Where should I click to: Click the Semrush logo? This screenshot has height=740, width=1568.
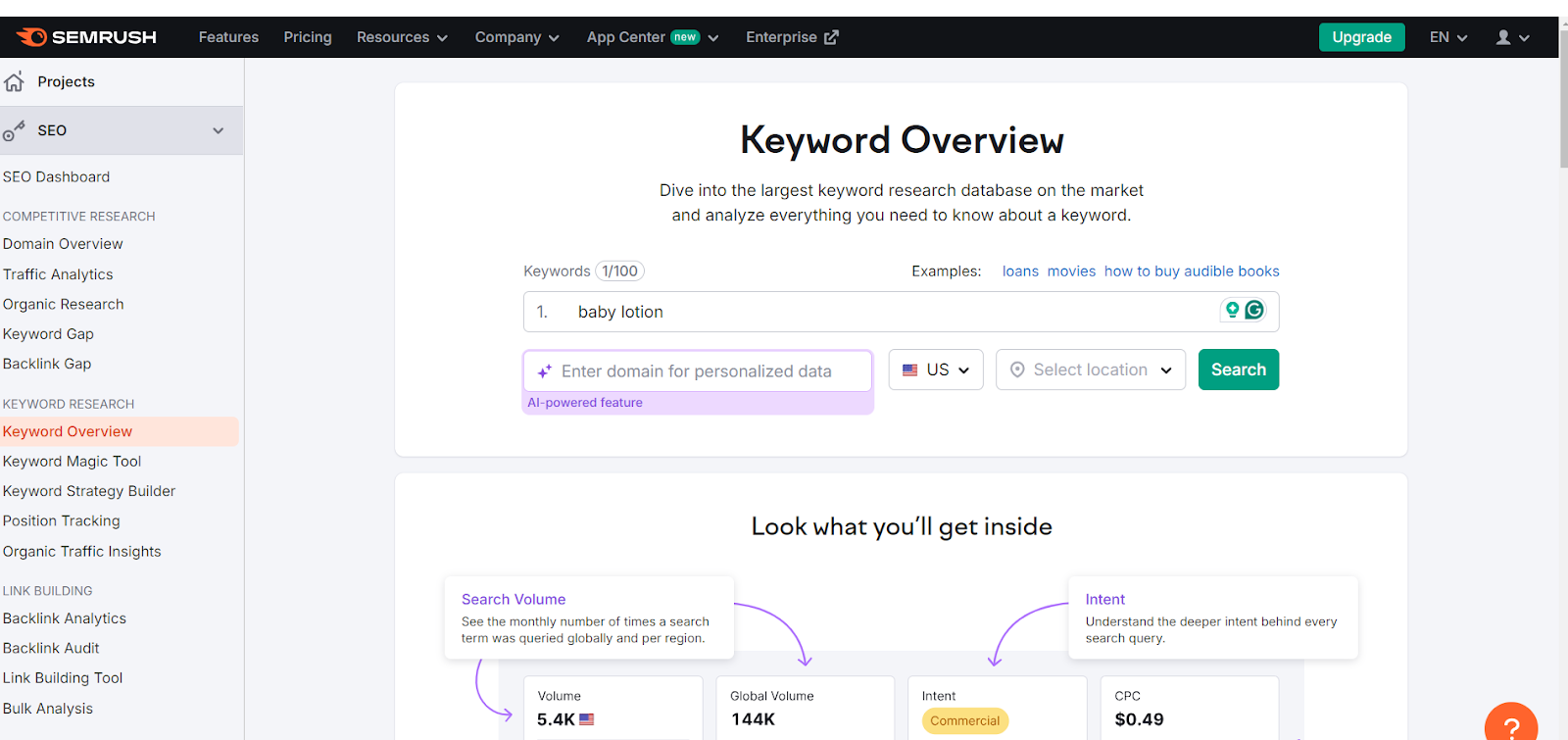tap(86, 37)
